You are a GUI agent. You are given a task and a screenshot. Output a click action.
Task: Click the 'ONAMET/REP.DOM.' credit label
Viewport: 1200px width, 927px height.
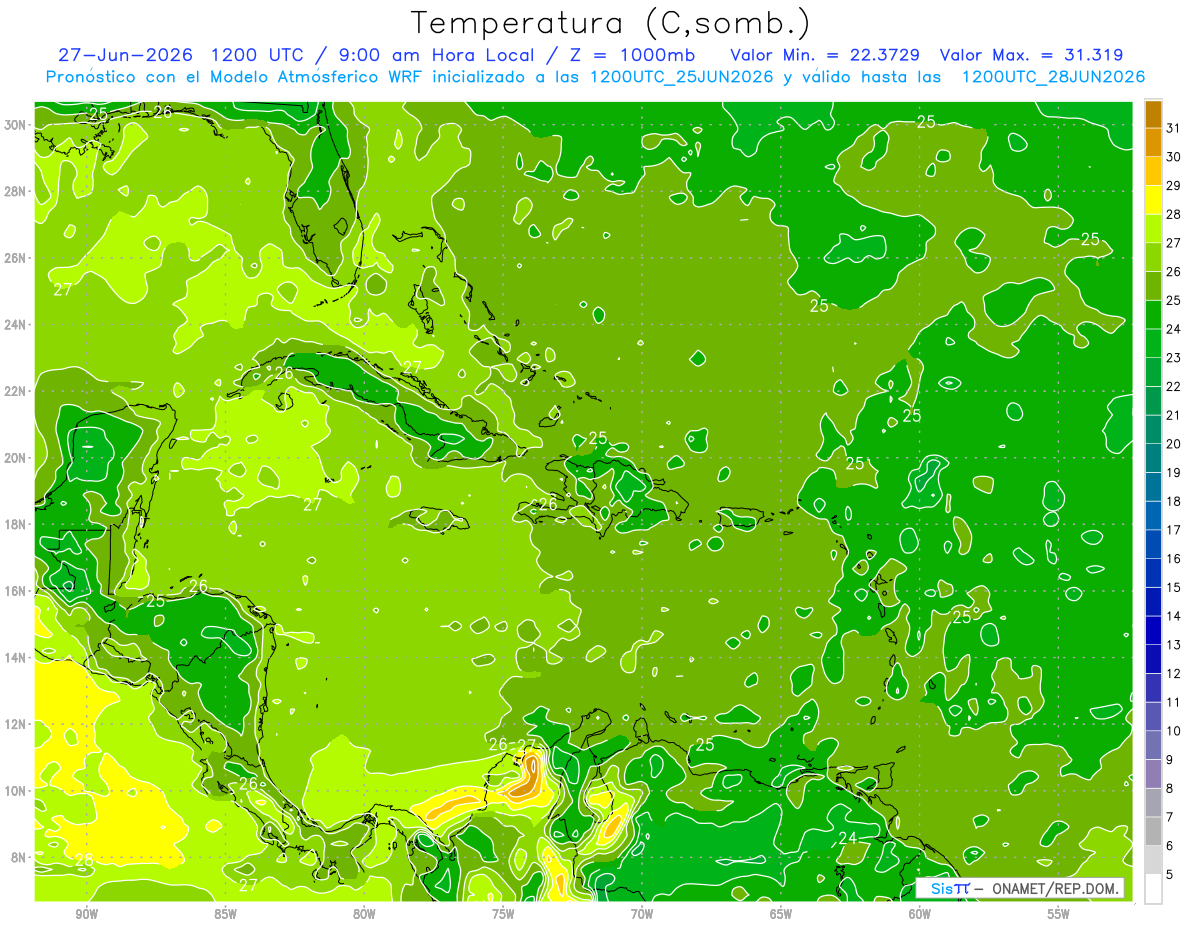tap(1056, 888)
